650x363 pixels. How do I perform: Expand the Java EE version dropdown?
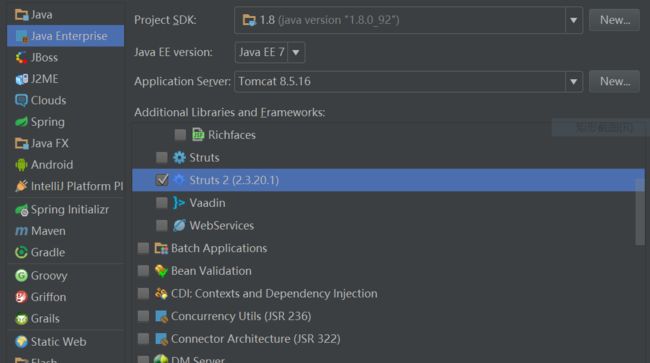(296, 52)
